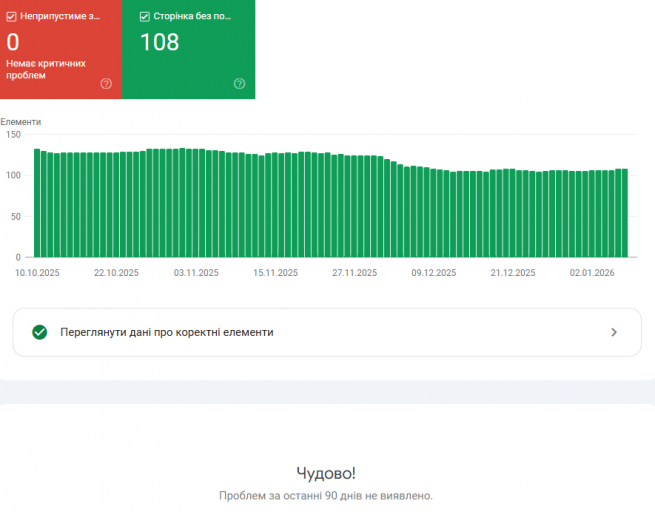Open 'Переглянути дані про коректні елементи'
This screenshot has width=655, height=512.
tap(327, 332)
